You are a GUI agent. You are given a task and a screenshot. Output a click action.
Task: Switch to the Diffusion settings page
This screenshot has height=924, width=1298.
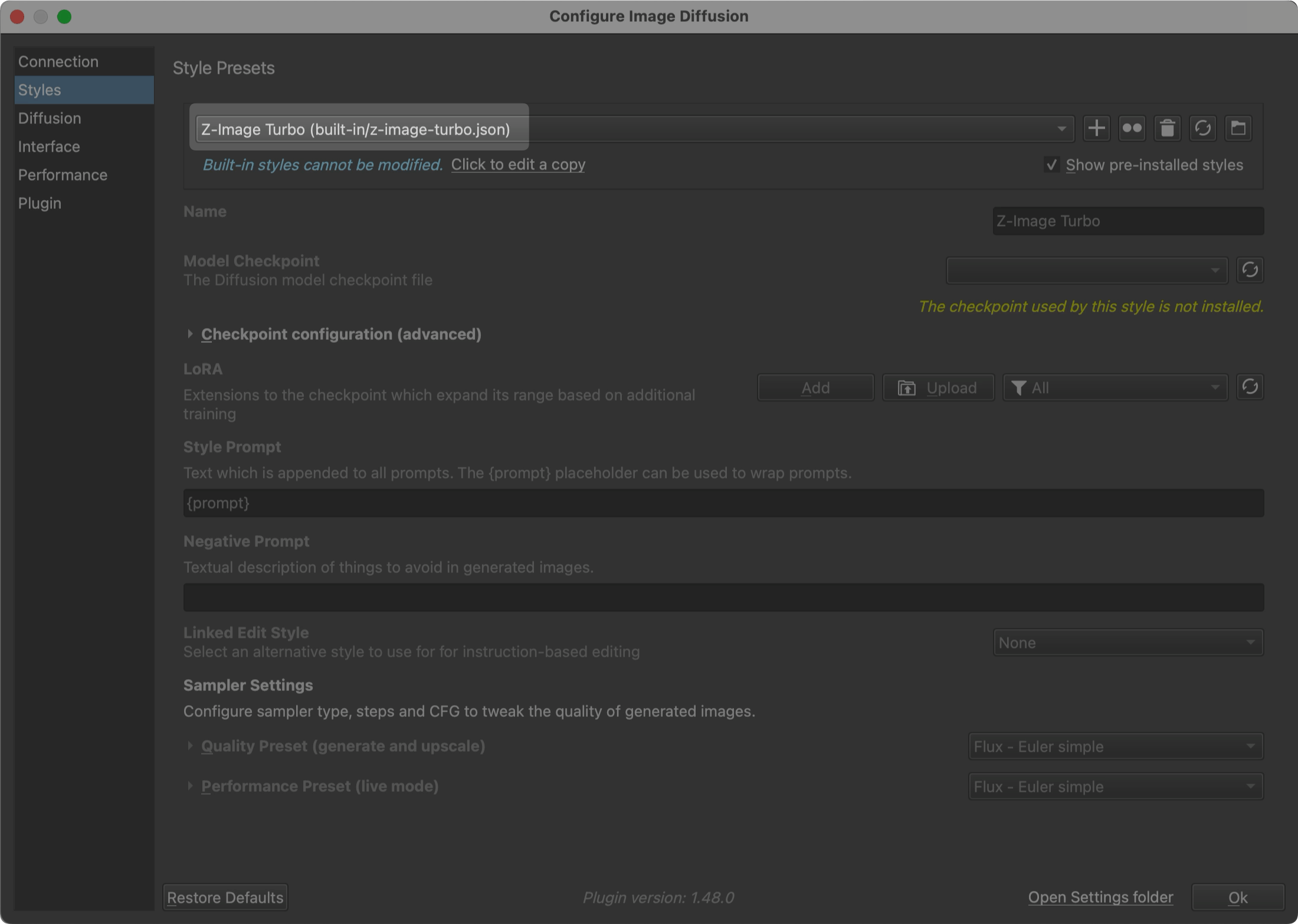[x=50, y=118]
